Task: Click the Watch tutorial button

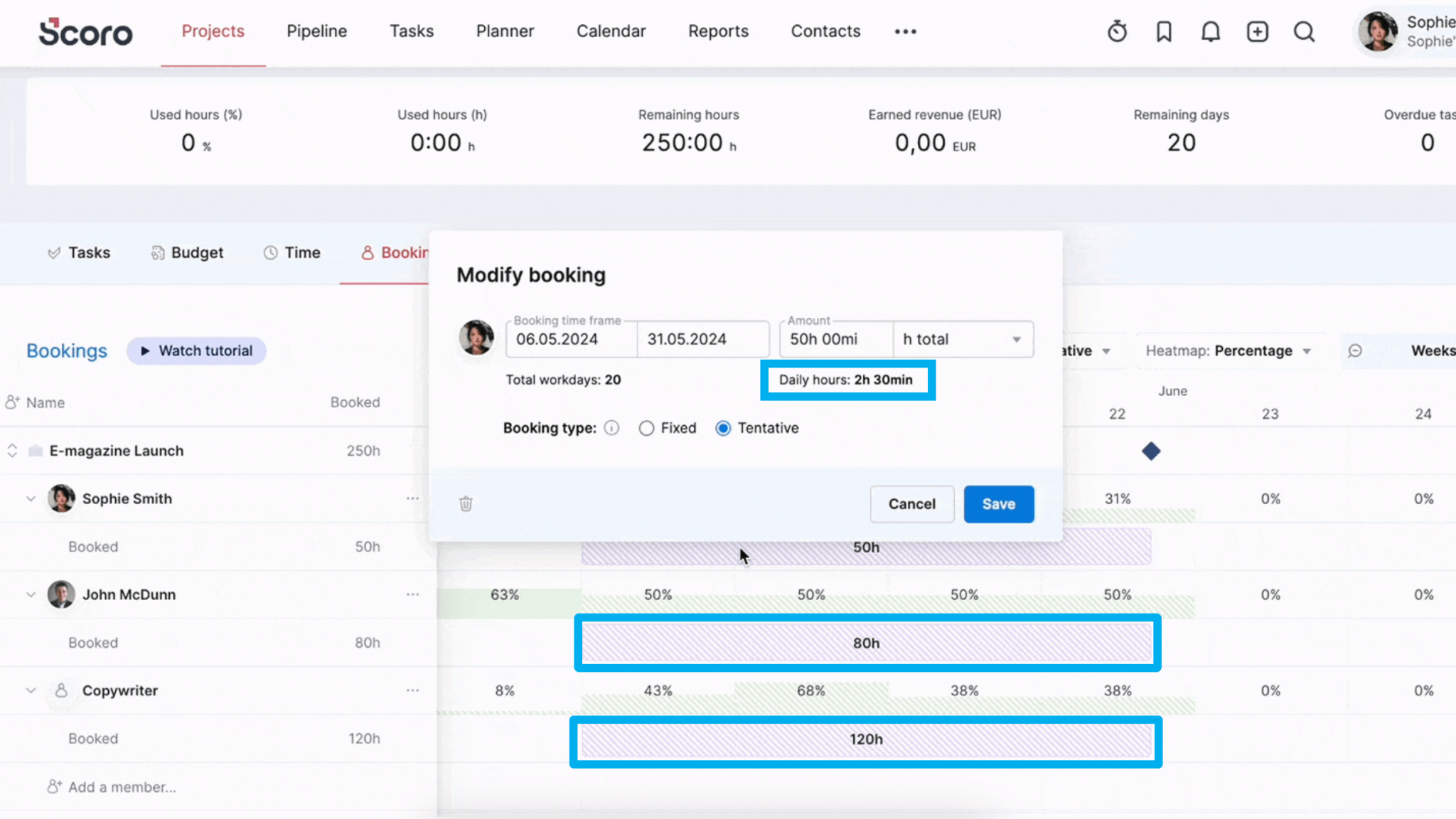Action: 196,350
